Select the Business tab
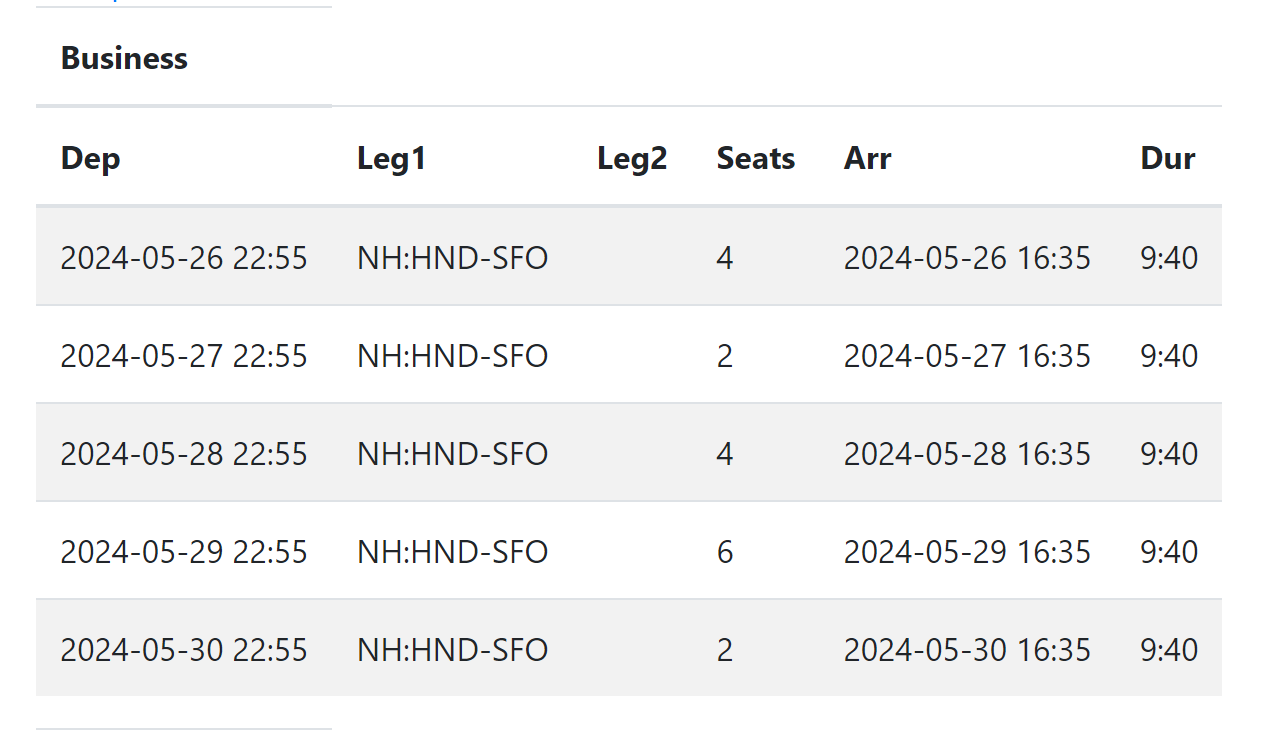This screenshot has height=730, width=1286. pyautogui.click(x=124, y=58)
